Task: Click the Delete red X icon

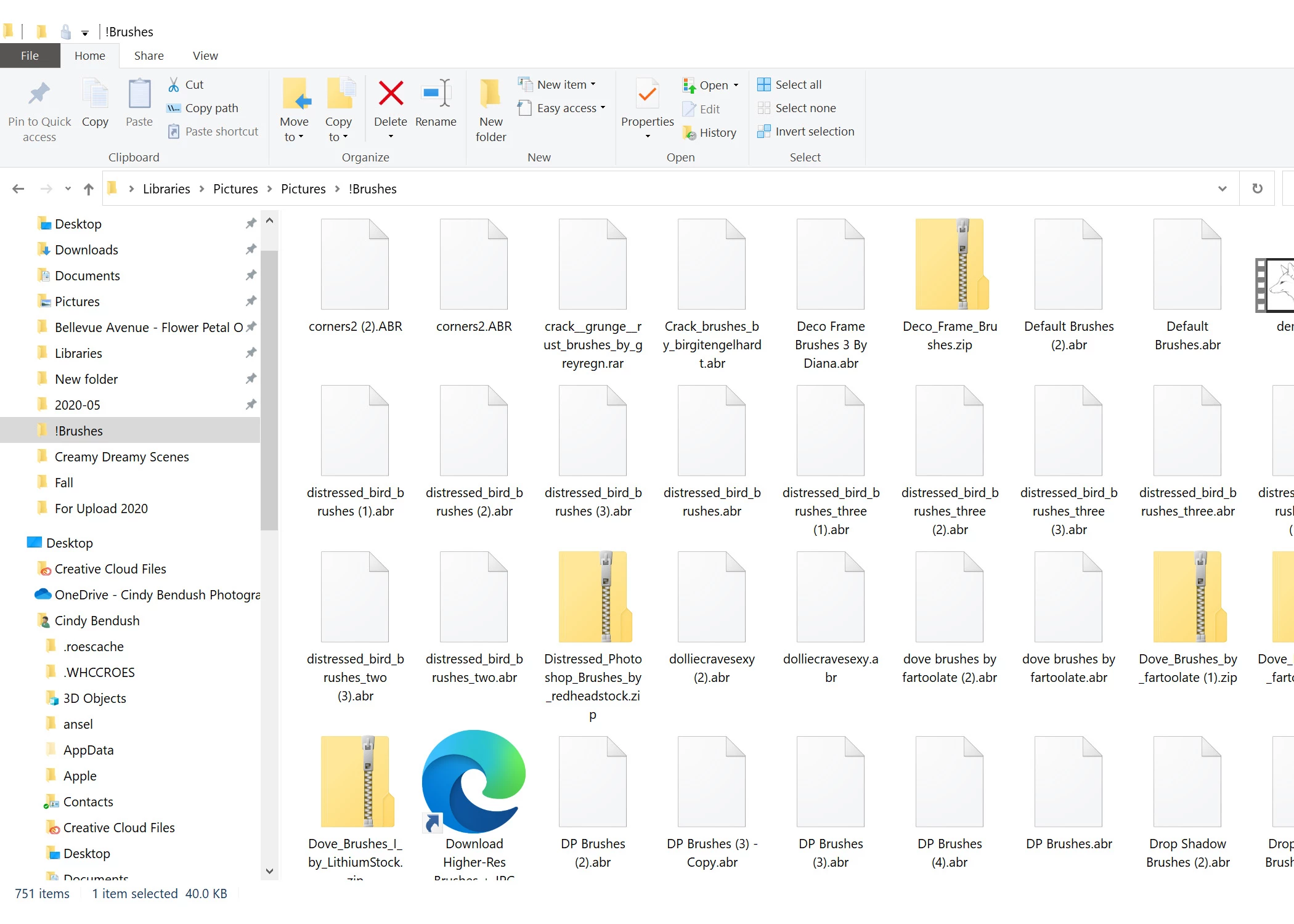Action: (x=391, y=94)
